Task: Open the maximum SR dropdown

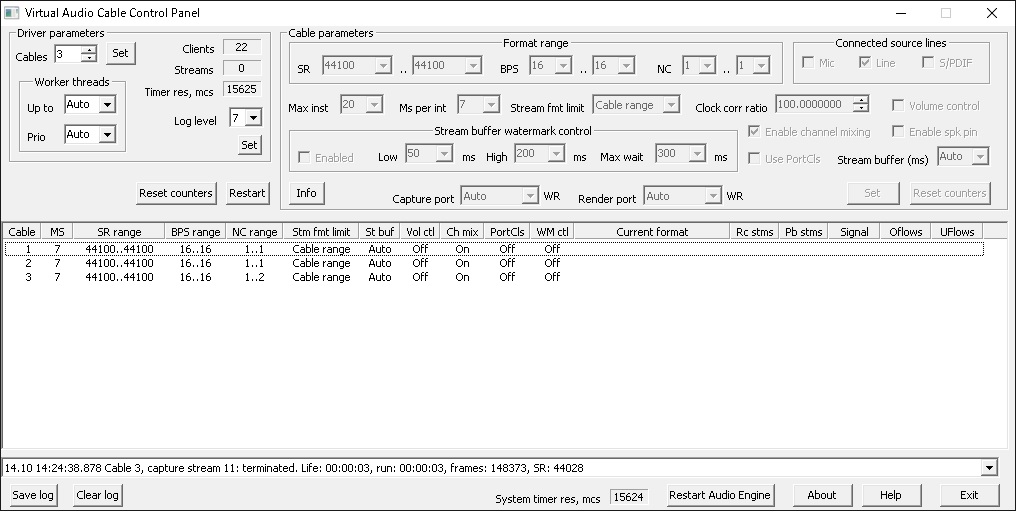Action: 473,65
